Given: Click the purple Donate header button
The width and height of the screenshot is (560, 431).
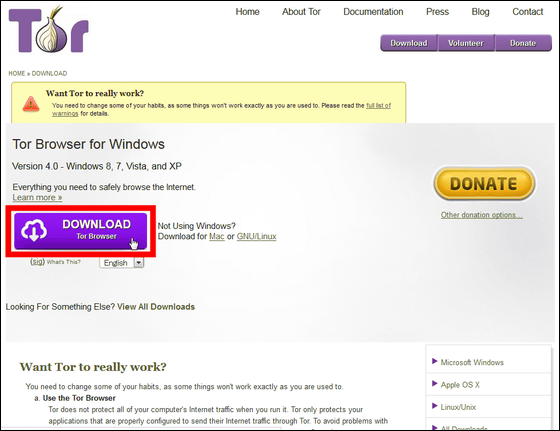Looking at the screenshot, I should [x=523, y=43].
